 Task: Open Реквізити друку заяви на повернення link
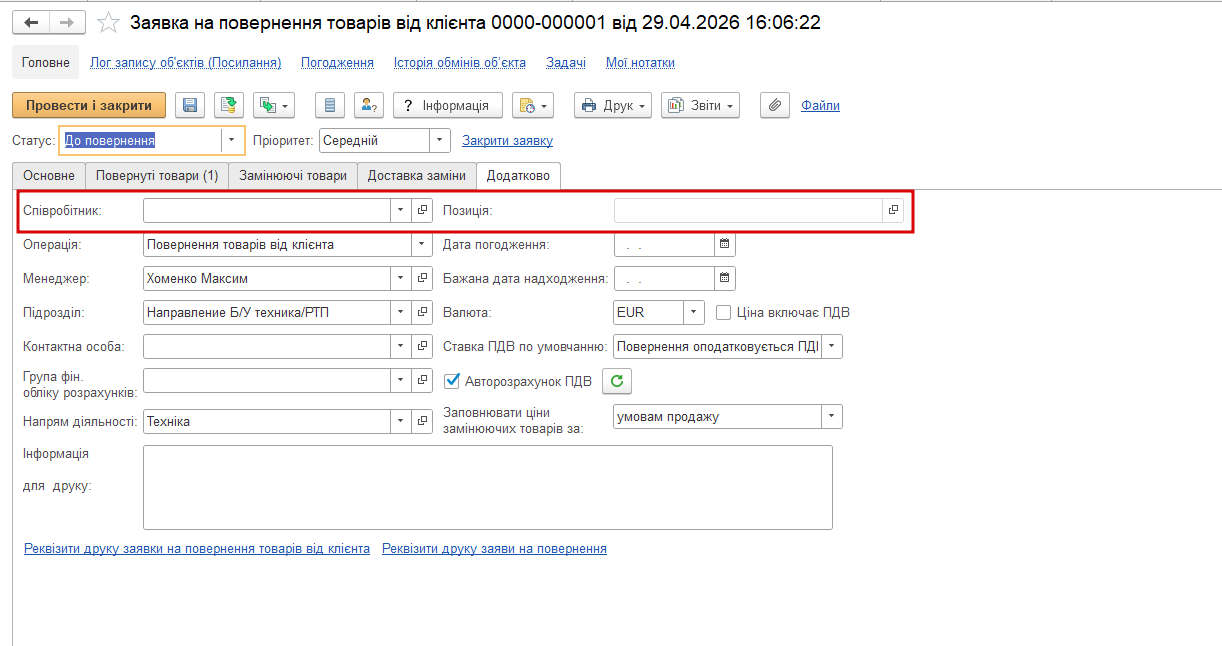click(494, 549)
